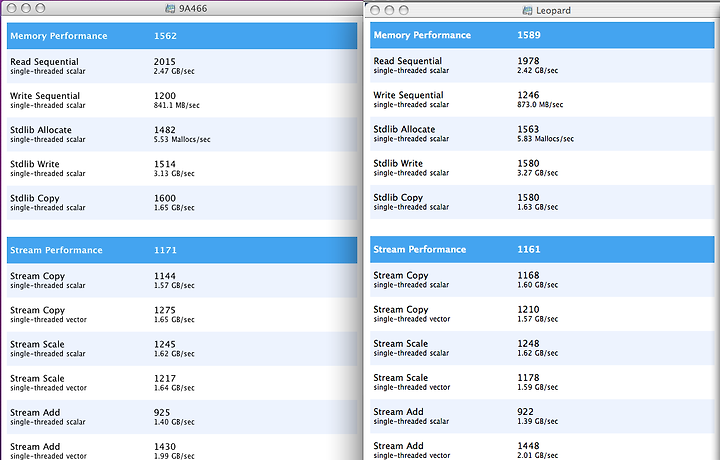Select Stdlib Copy label in 9A466 window

(x=35, y=198)
